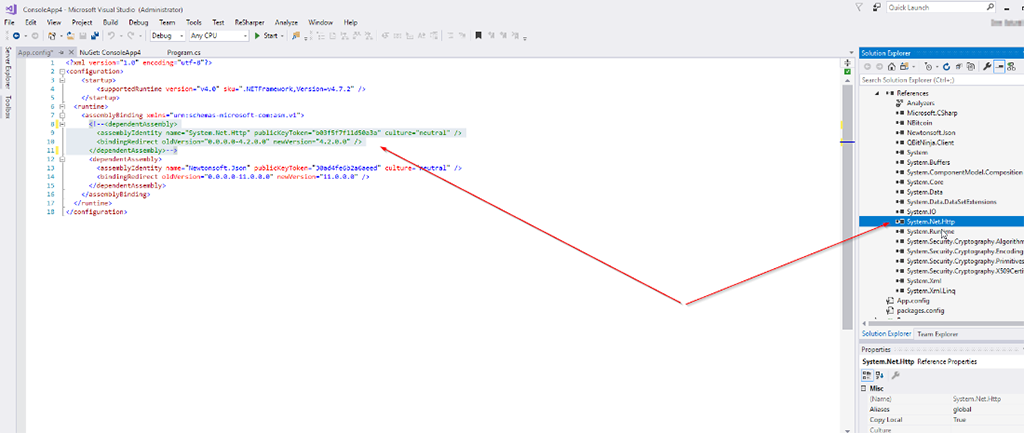This screenshot has height=433, width=1024.
Task: Click the Collapse All icon in Solution Explorer
Action: coord(958,66)
